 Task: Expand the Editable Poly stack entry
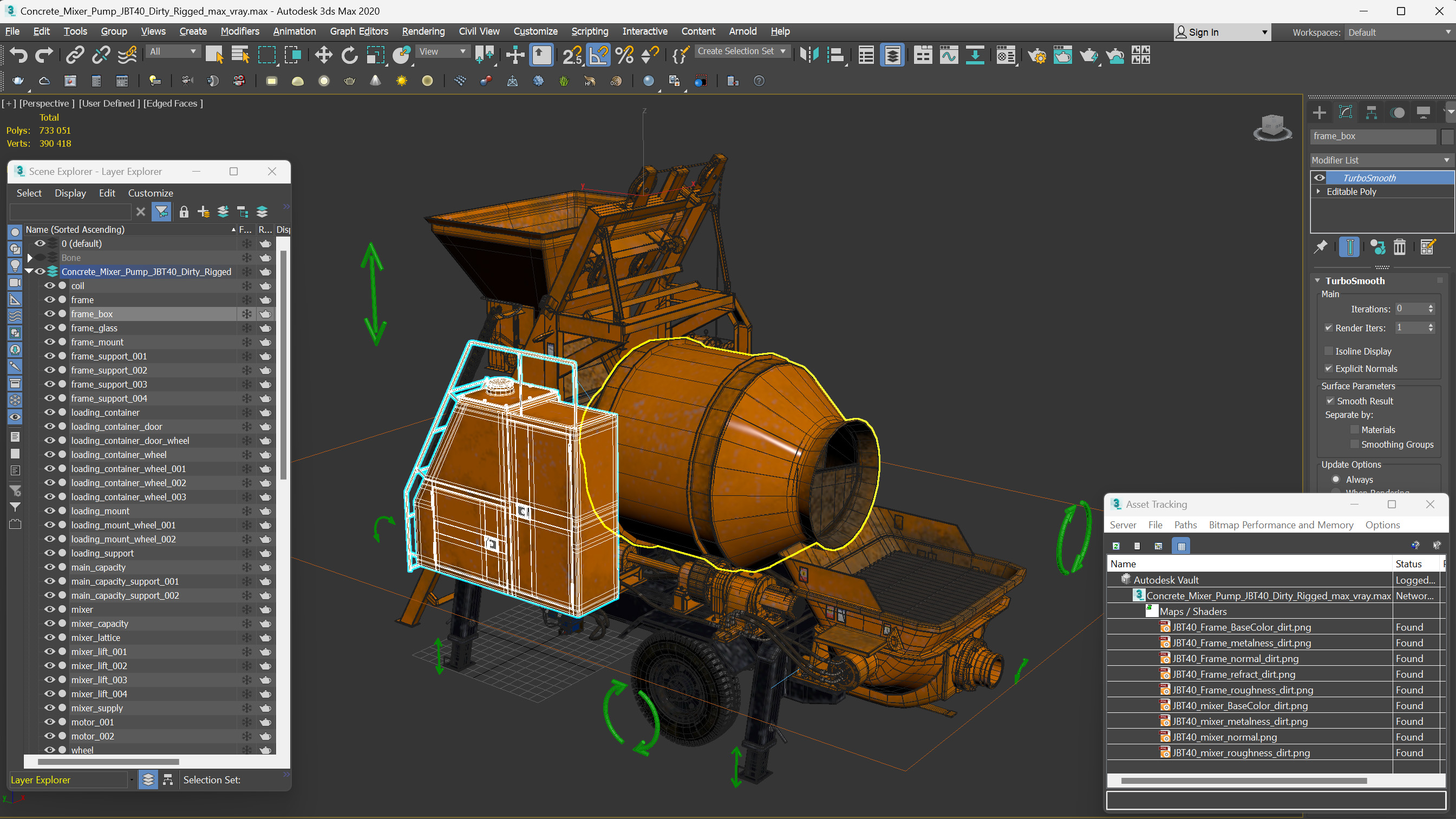click(1318, 192)
